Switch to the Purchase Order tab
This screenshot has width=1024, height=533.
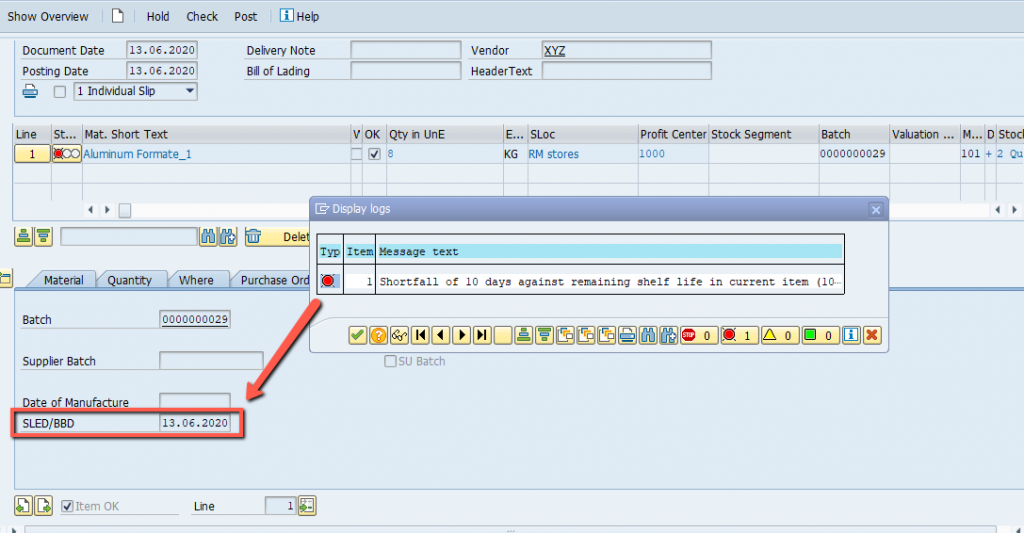[271, 280]
